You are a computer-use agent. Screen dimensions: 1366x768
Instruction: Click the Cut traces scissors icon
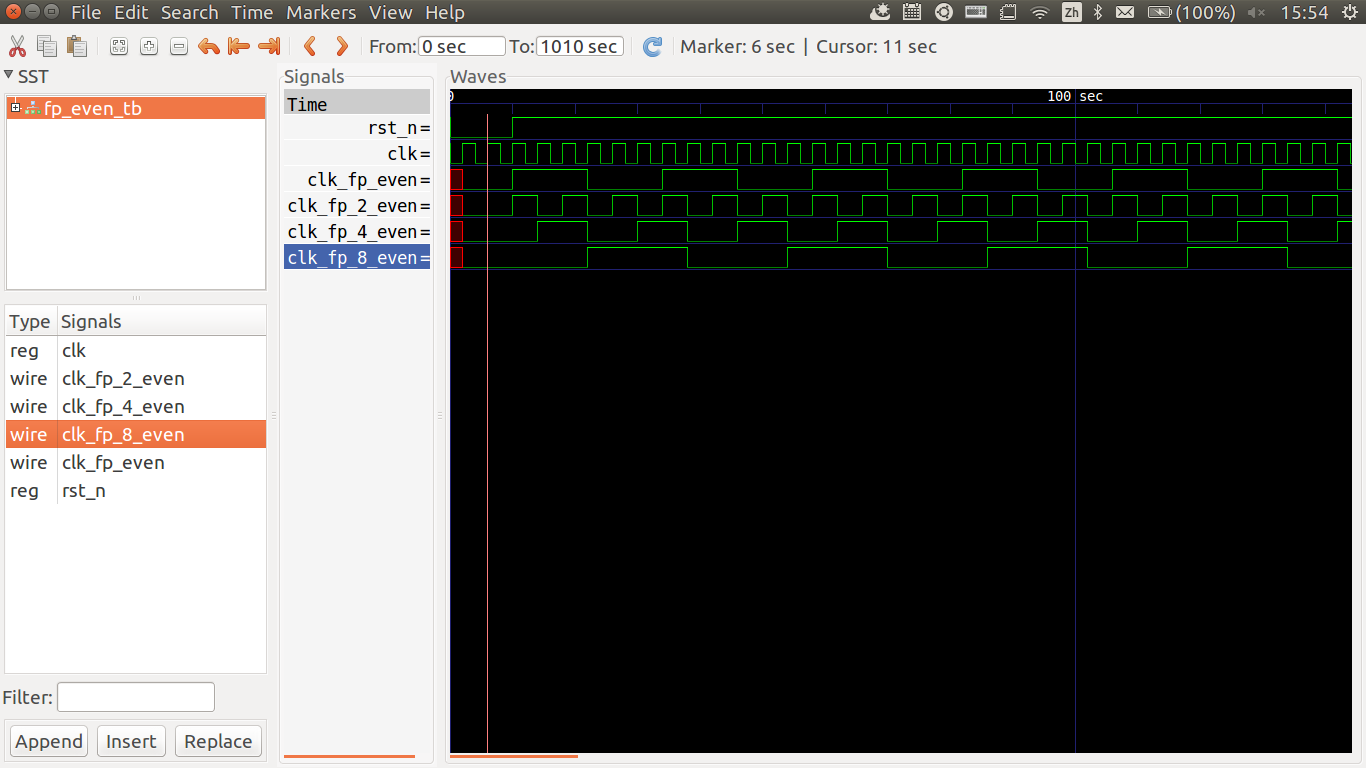pyautogui.click(x=17, y=46)
